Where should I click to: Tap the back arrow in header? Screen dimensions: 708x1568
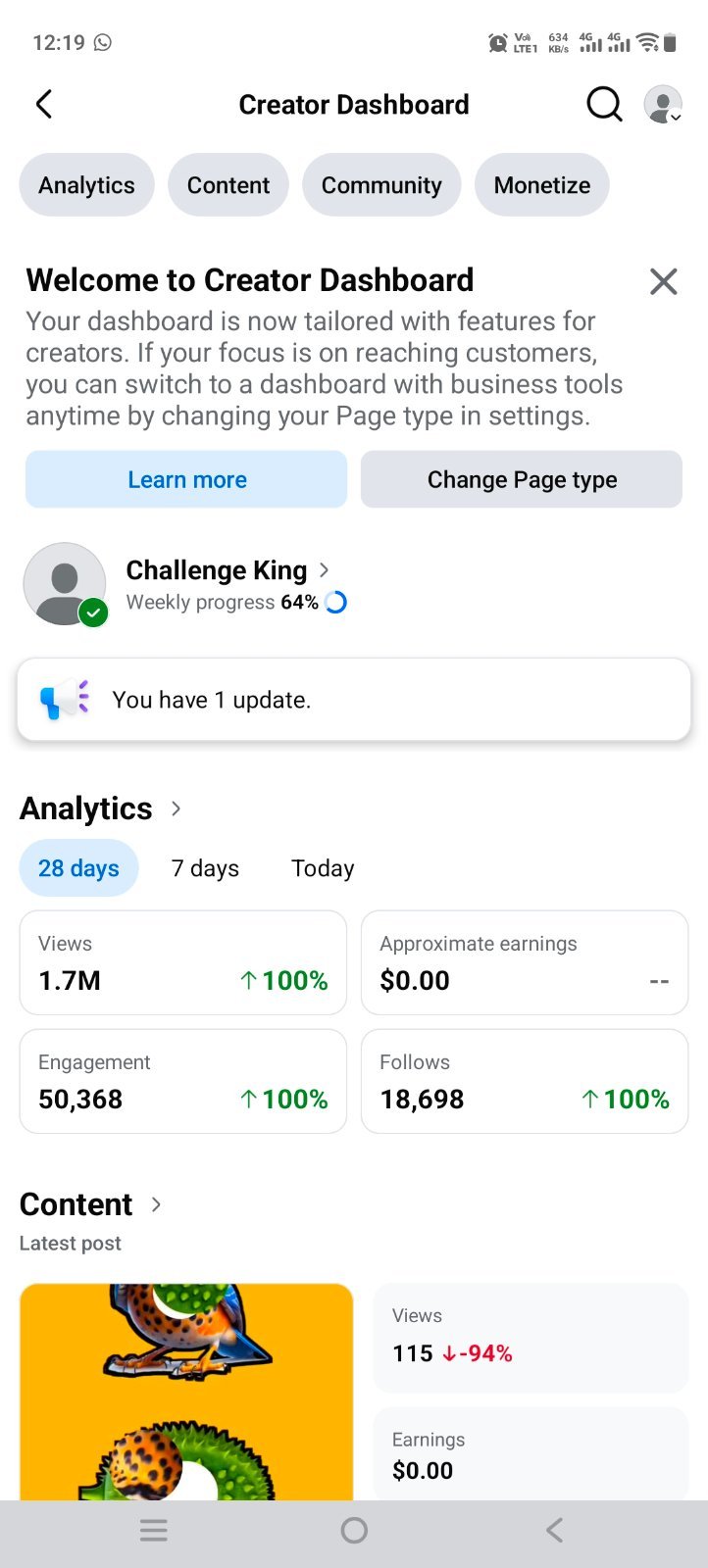[x=44, y=104]
